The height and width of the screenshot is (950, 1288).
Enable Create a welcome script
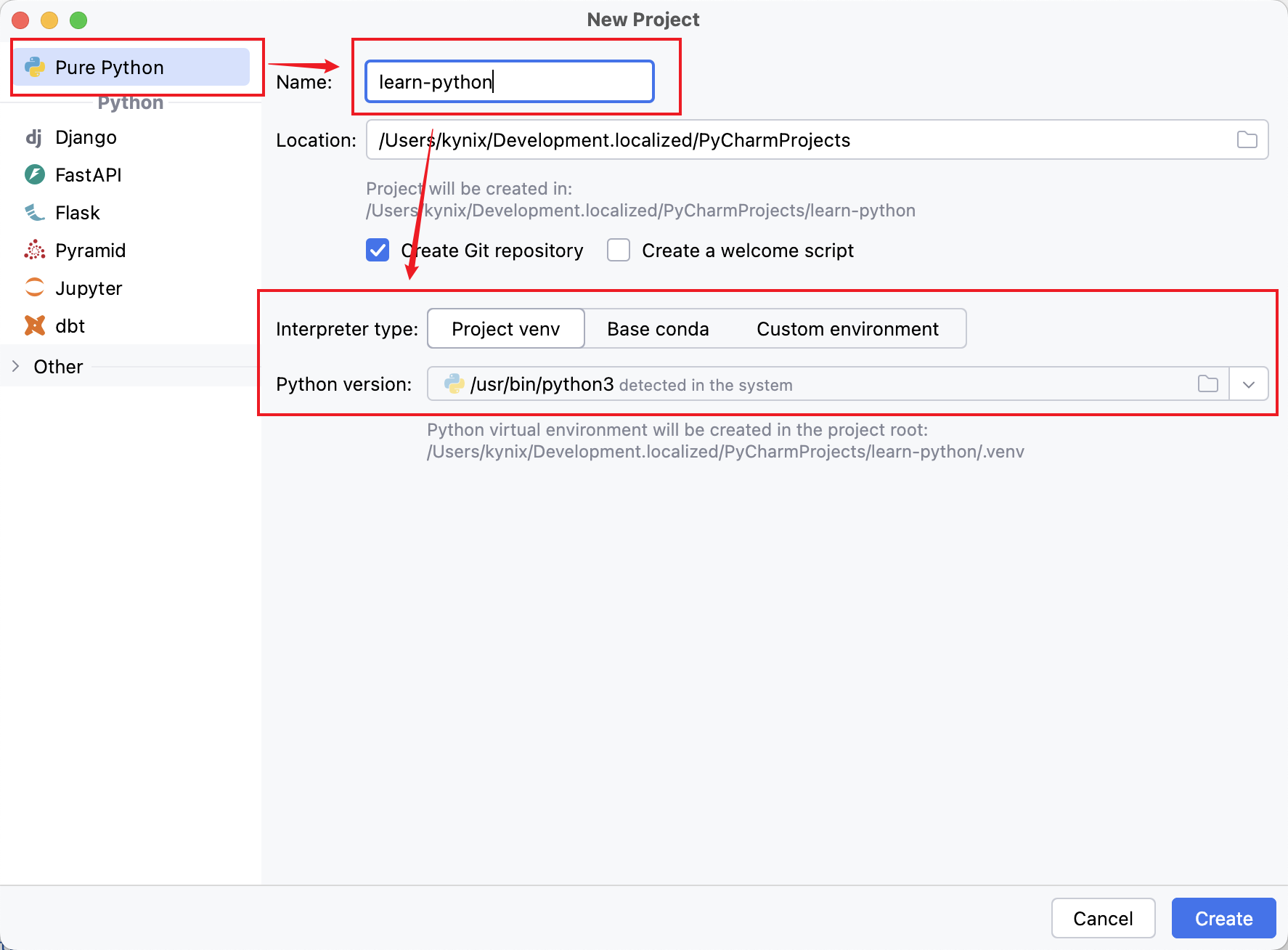point(619,251)
